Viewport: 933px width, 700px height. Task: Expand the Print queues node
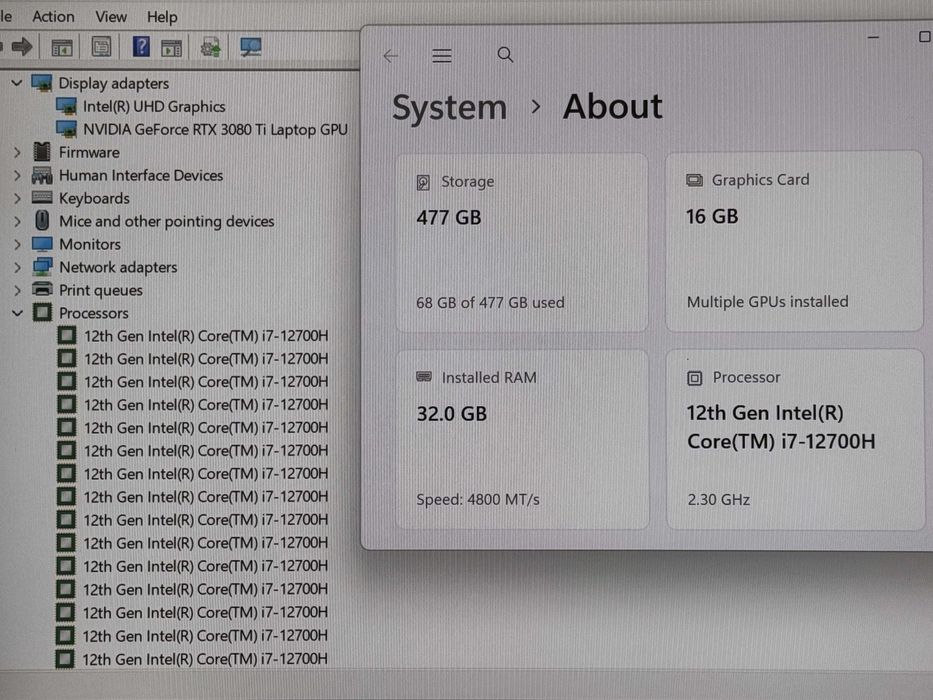pos(17,290)
